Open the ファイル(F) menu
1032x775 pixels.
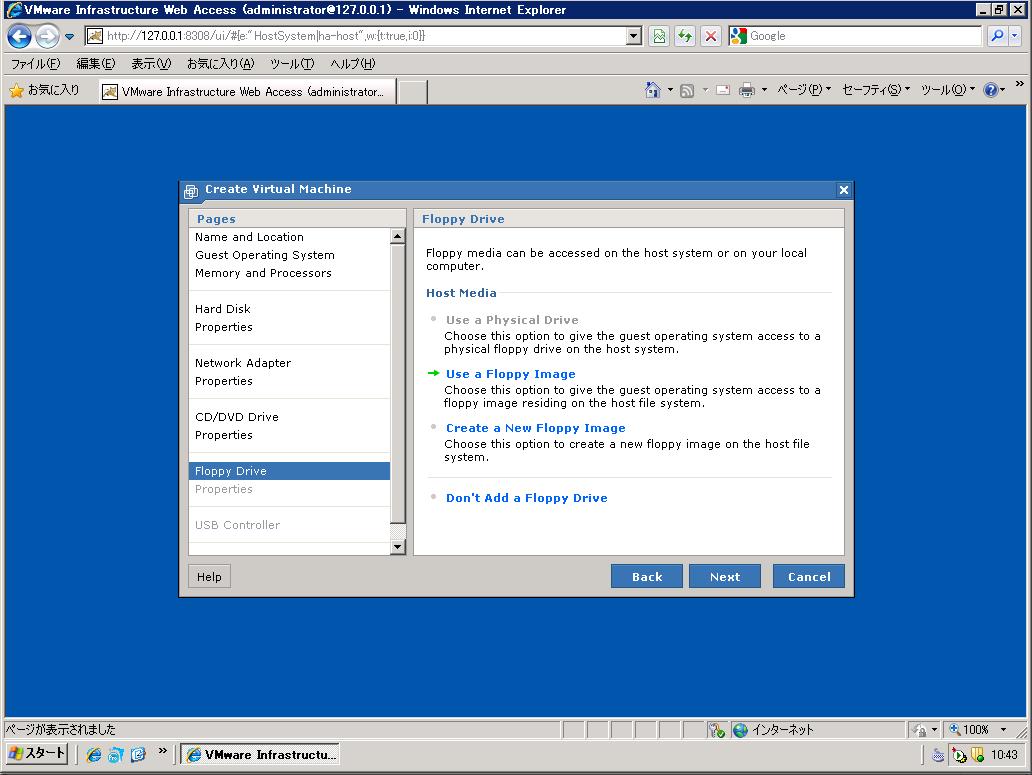(35, 64)
